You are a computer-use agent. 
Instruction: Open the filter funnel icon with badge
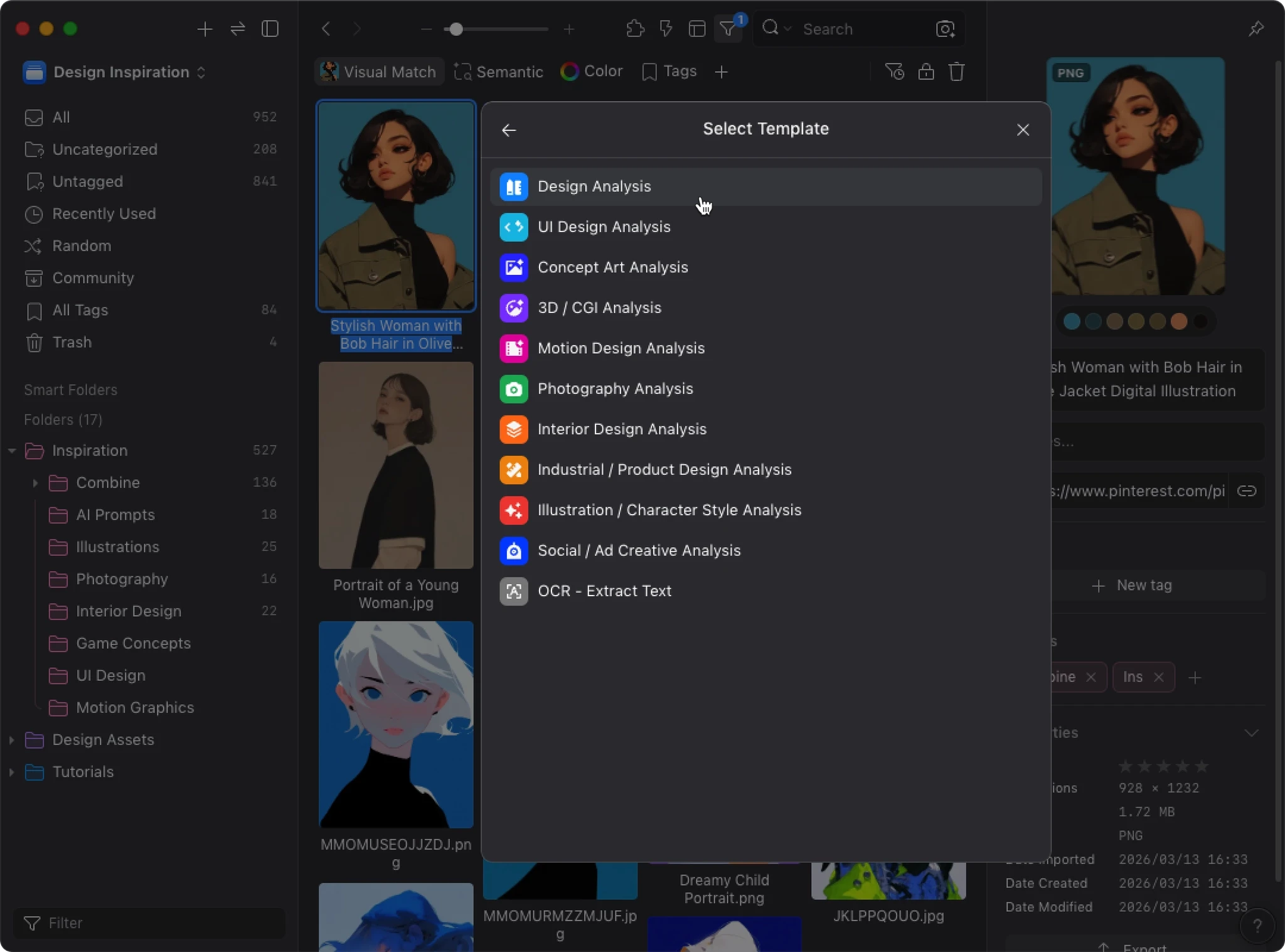coord(728,29)
